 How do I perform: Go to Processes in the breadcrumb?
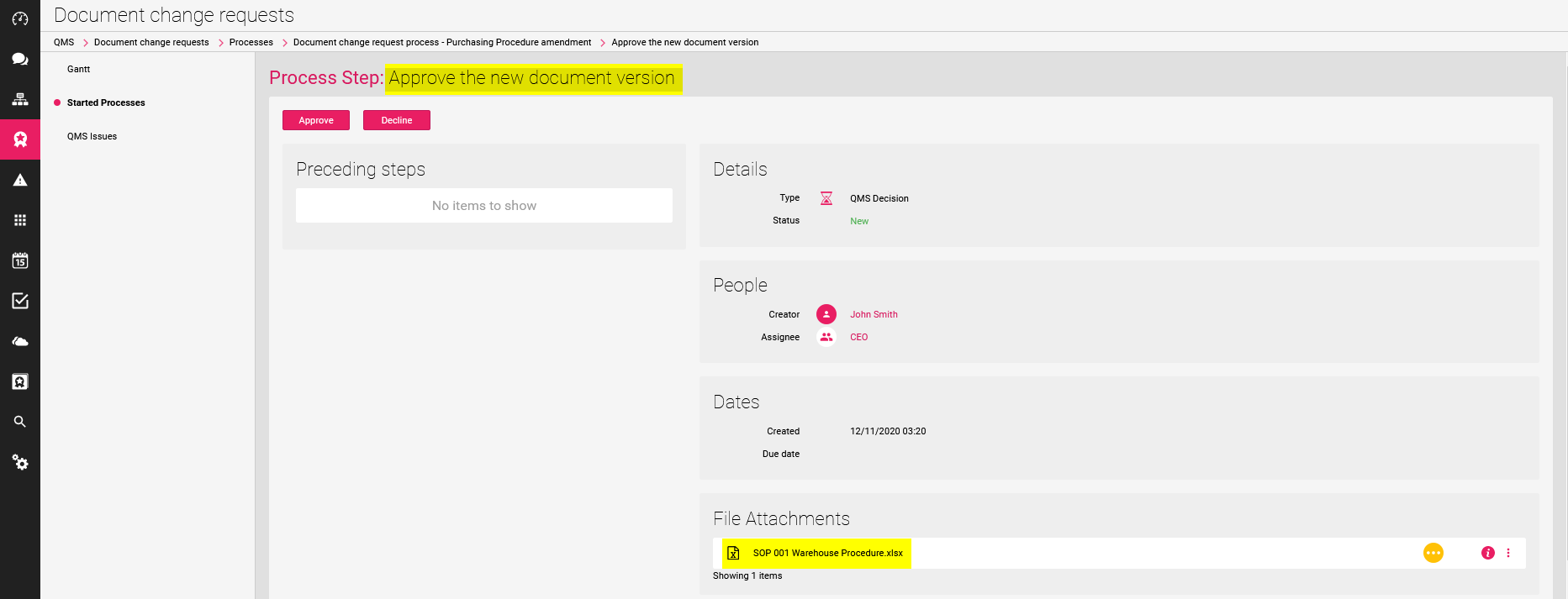coord(251,42)
